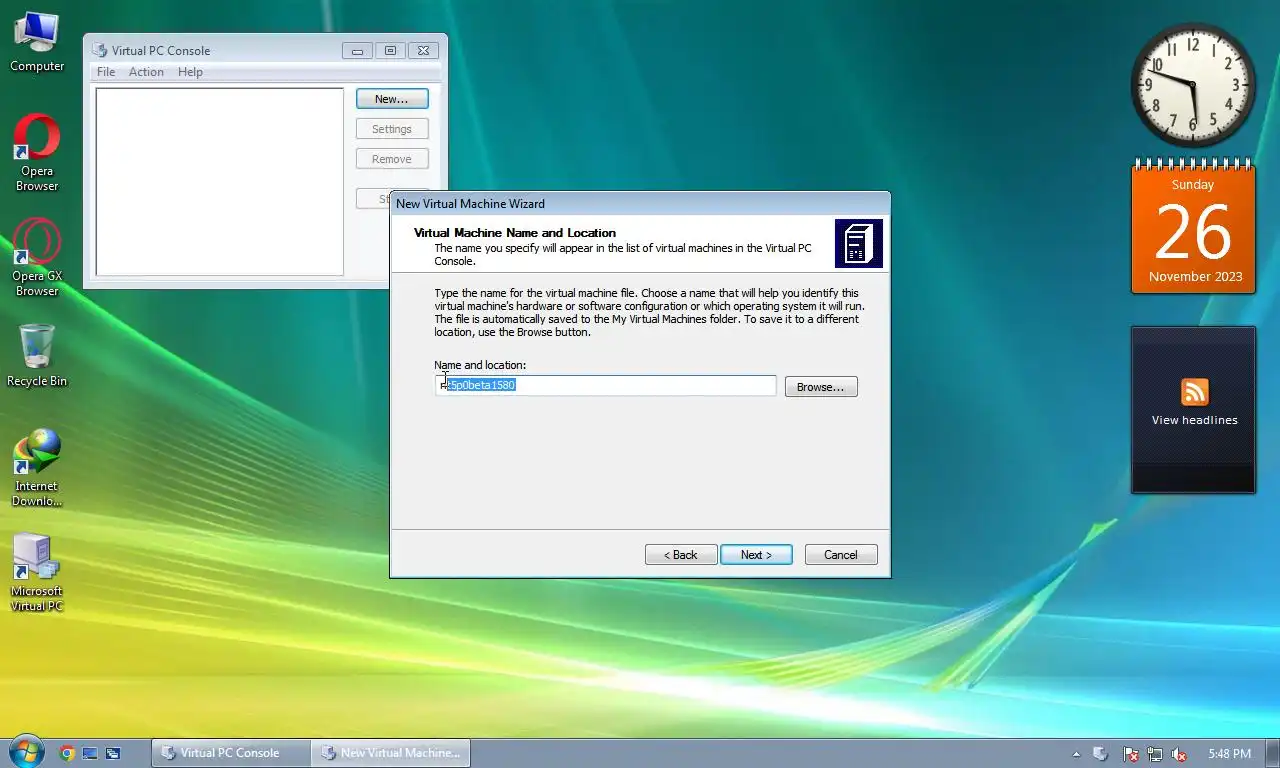Launch Opera Browser desktop shortcut
The height and width of the screenshot is (768, 1280).
click(37, 152)
